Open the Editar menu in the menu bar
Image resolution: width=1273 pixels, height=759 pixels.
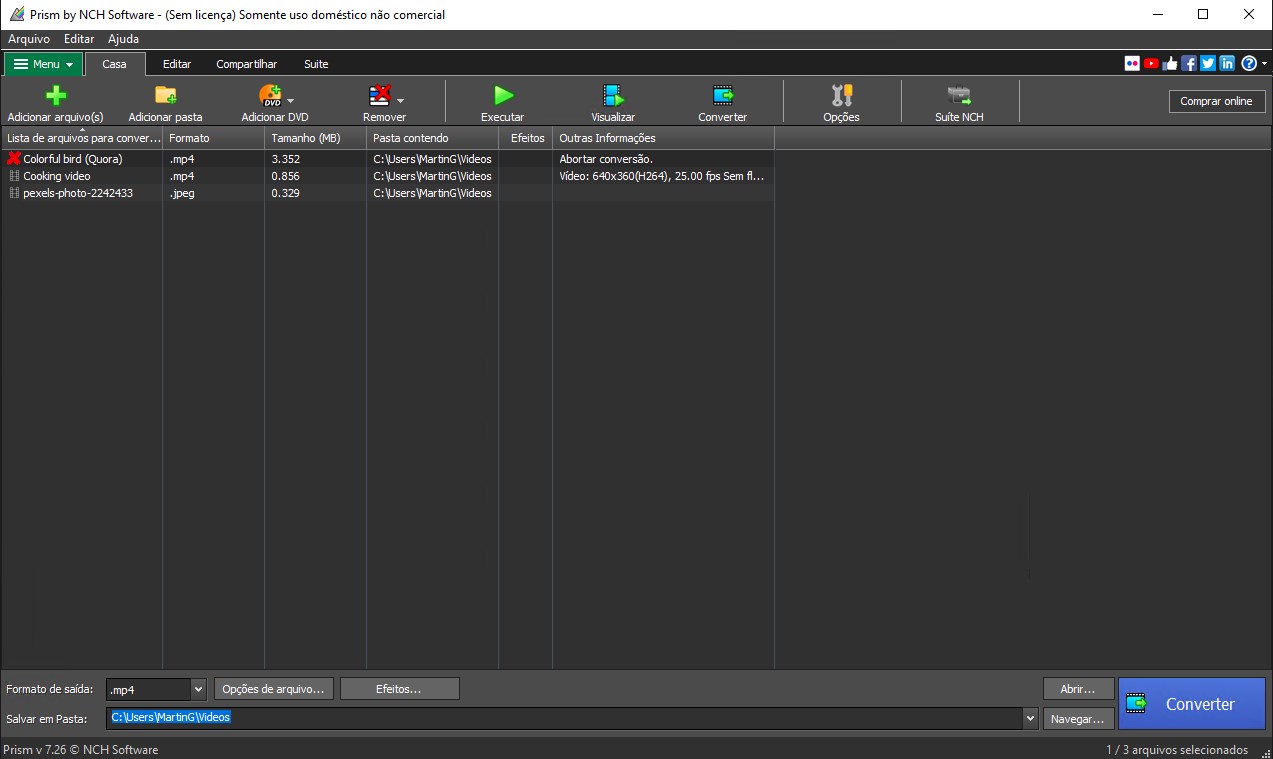coord(79,39)
